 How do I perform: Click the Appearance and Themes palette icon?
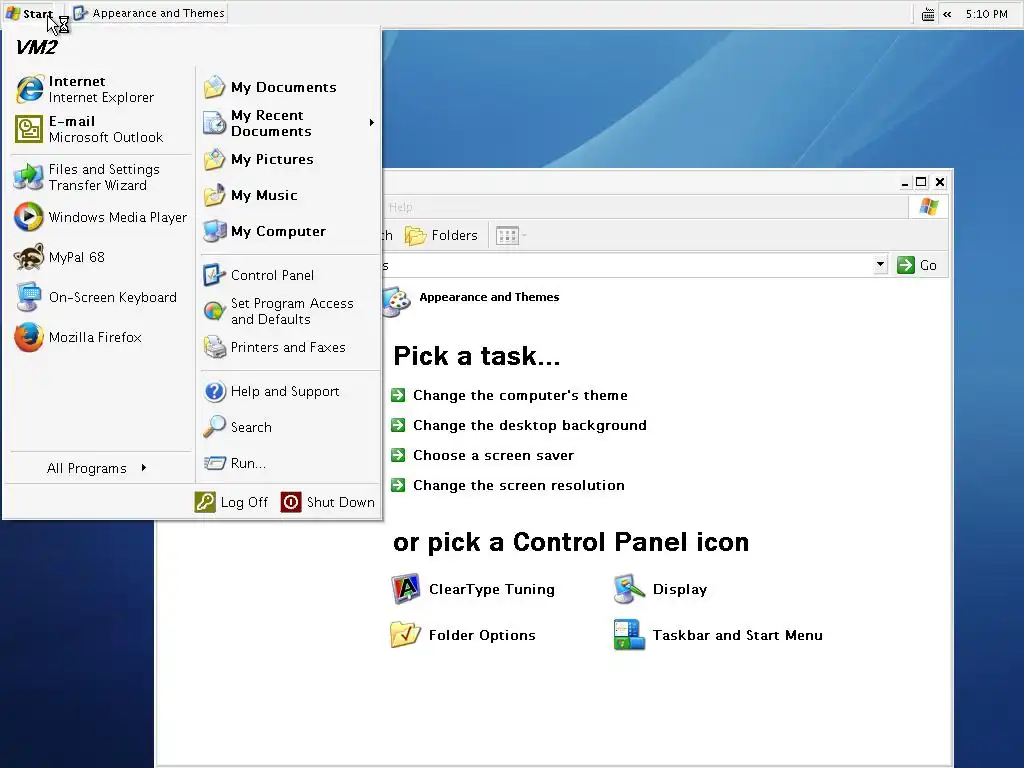(x=396, y=301)
